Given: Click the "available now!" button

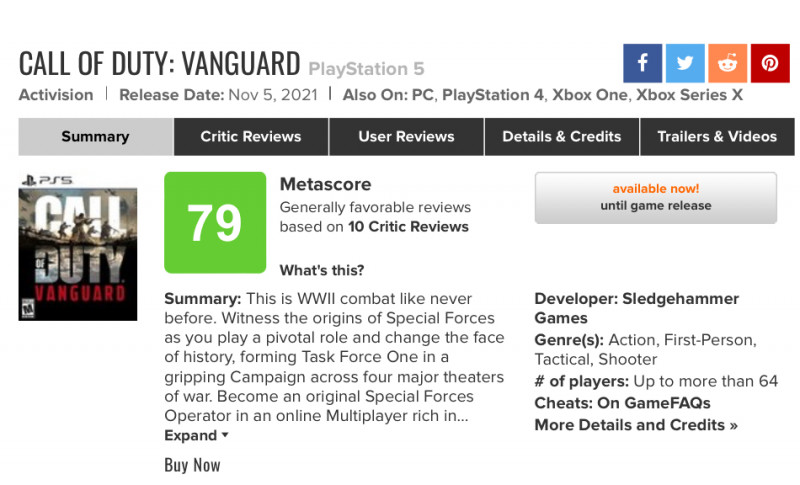Looking at the screenshot, I should click(x=656, y=197).
